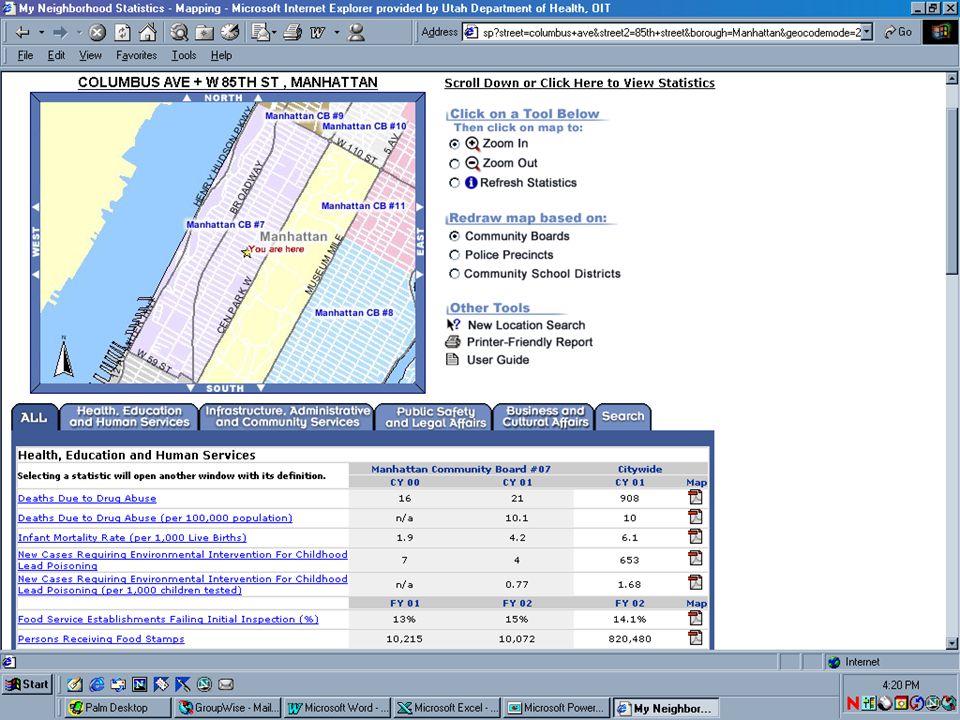Switch to GroupWise Mail taskbar button
960x720 pixels.
(x=228, y=708)
